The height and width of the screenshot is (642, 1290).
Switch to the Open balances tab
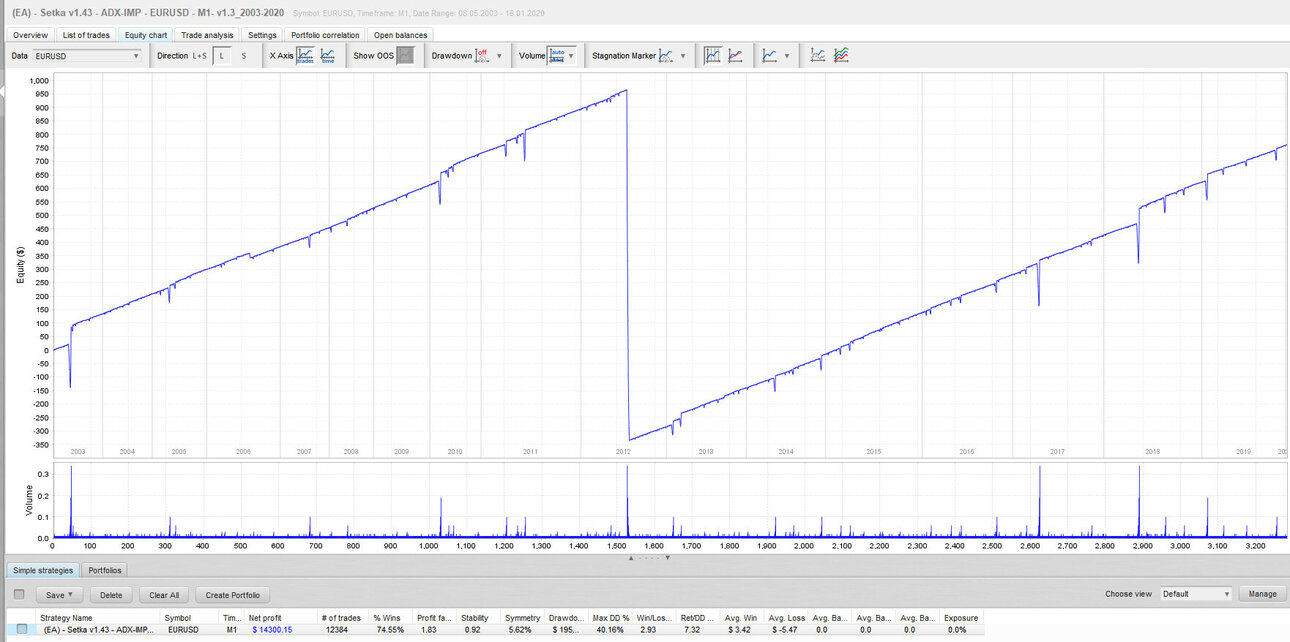400,35
